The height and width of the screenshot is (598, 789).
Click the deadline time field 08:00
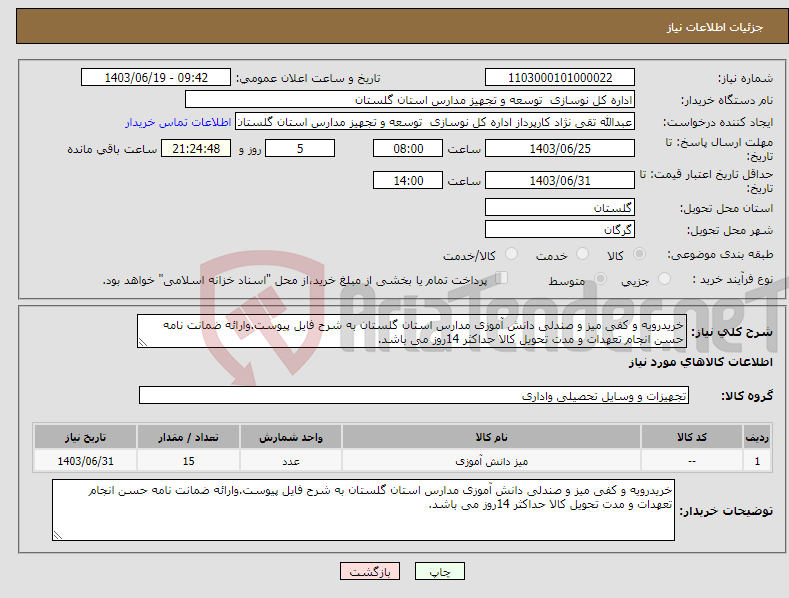click(x=408, y=148)
